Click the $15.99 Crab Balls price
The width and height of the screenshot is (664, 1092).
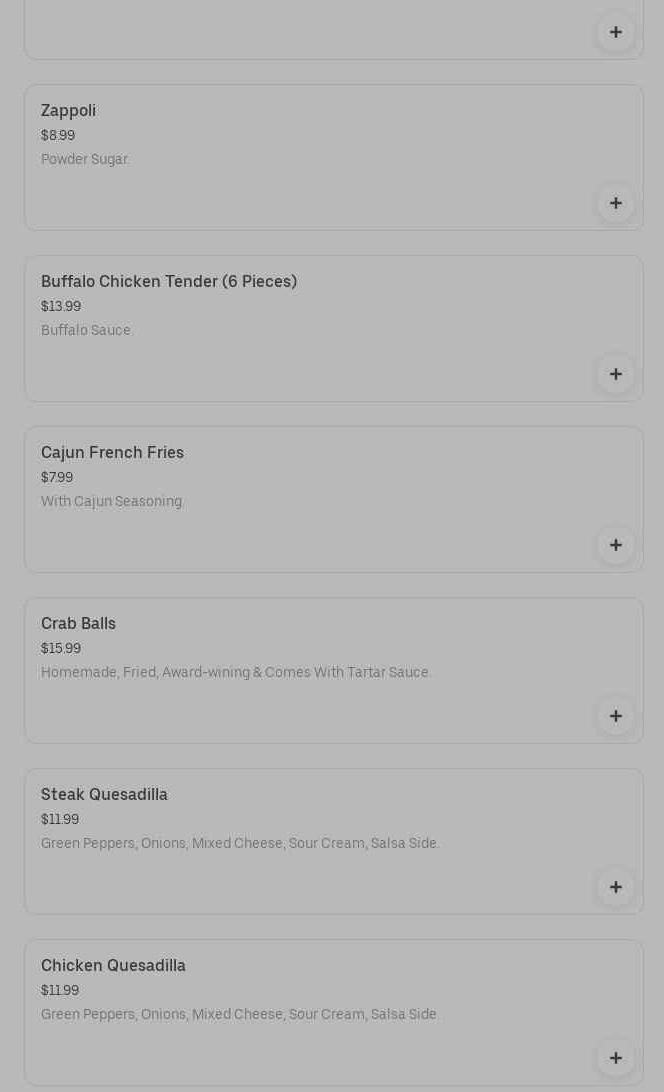coord(60,649)
